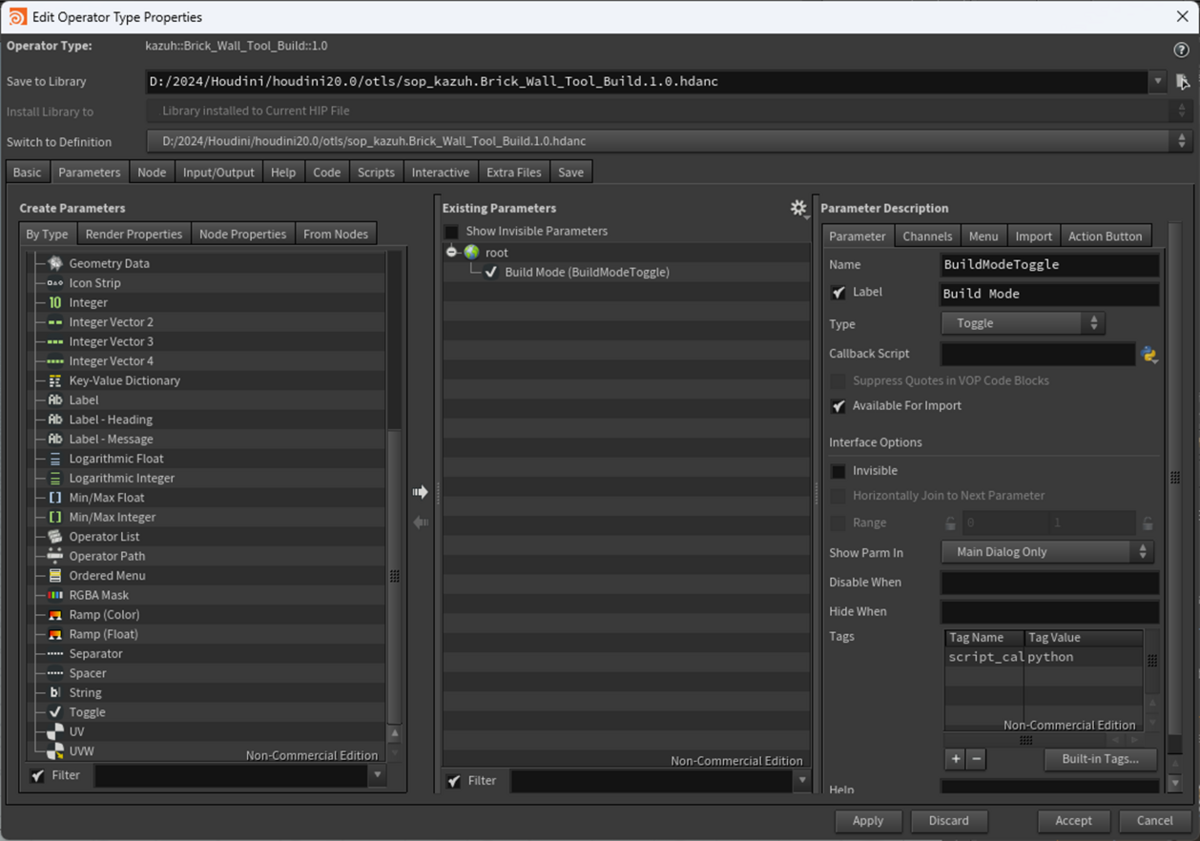Open the Switch to Definition dropdown

[x=669, y=142]
